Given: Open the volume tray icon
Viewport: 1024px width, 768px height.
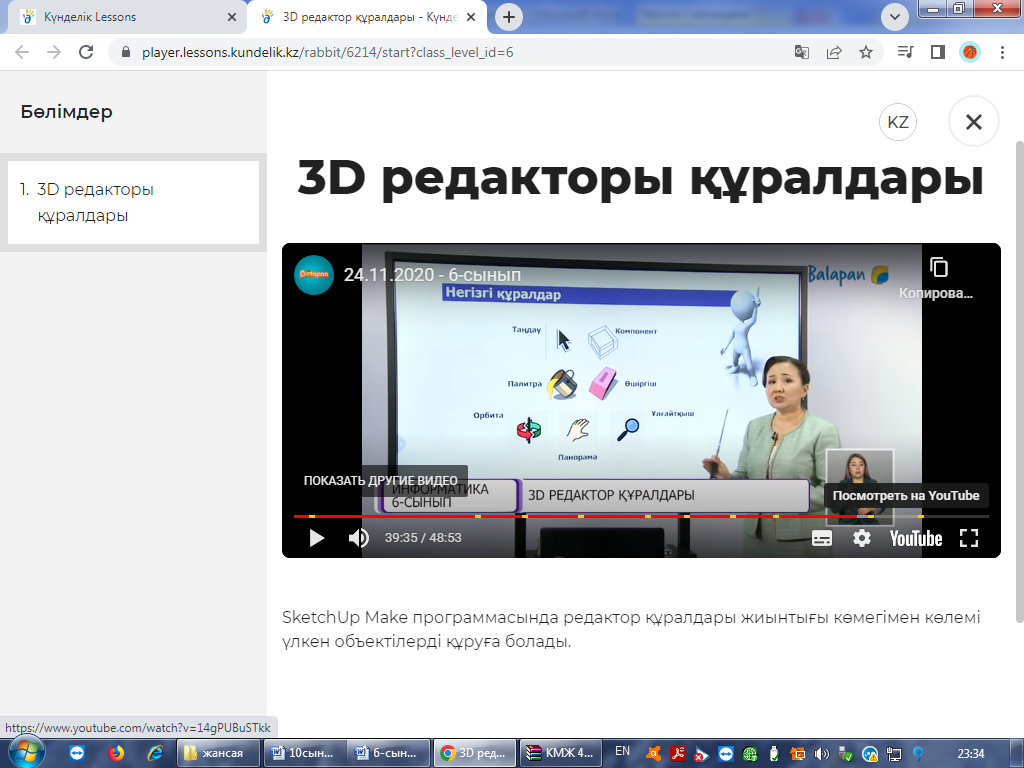Looking at the screenshot, I should pos(822,754).
